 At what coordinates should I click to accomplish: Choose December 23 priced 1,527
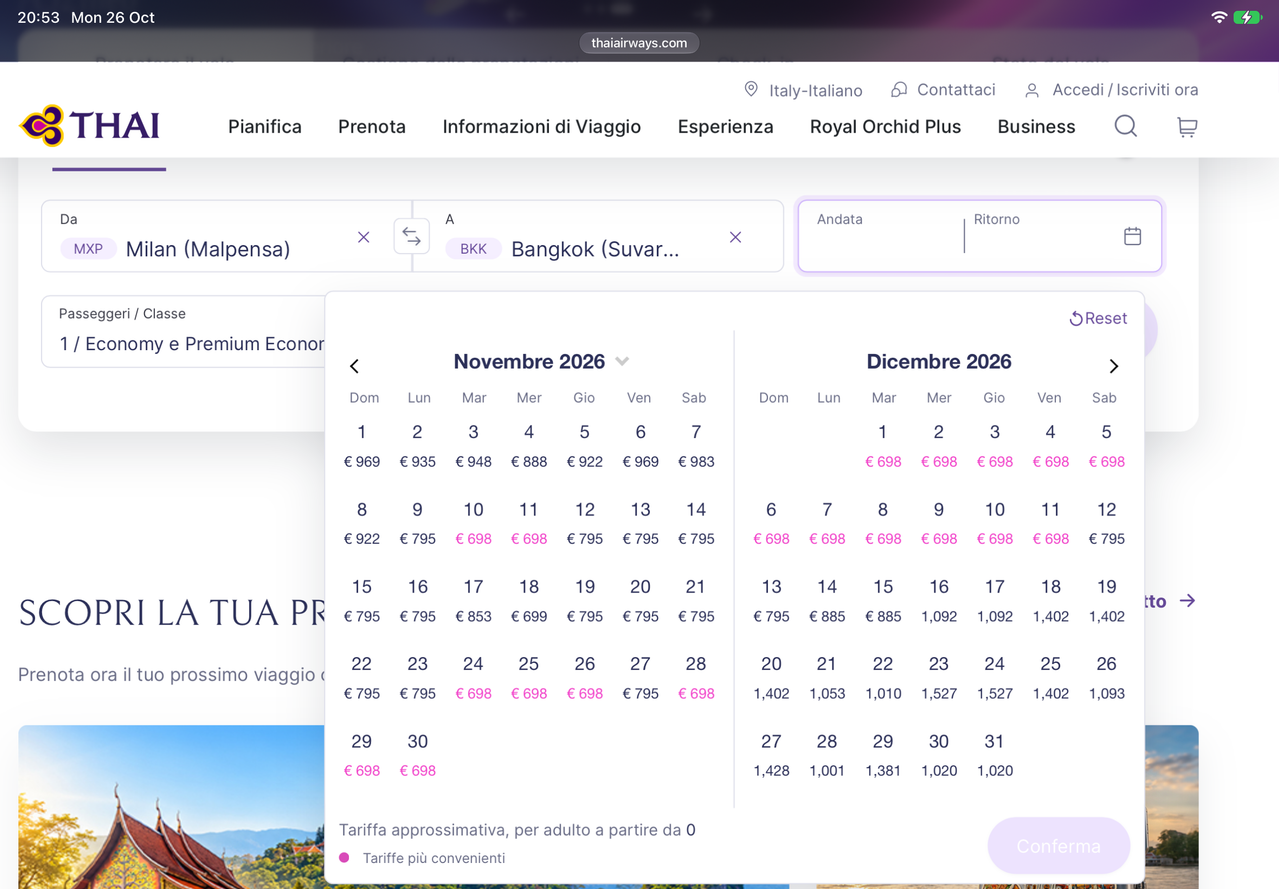[939, 677]
